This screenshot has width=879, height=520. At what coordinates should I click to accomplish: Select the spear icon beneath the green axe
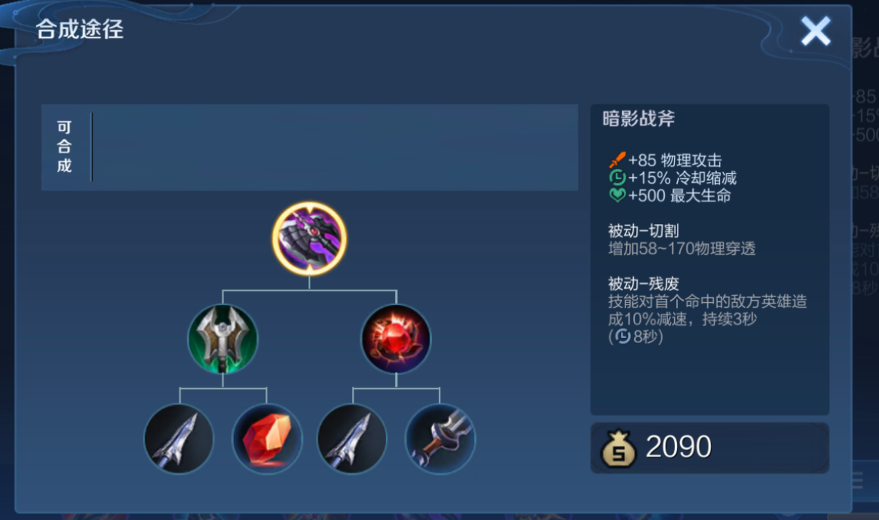[x=179, y=439]
